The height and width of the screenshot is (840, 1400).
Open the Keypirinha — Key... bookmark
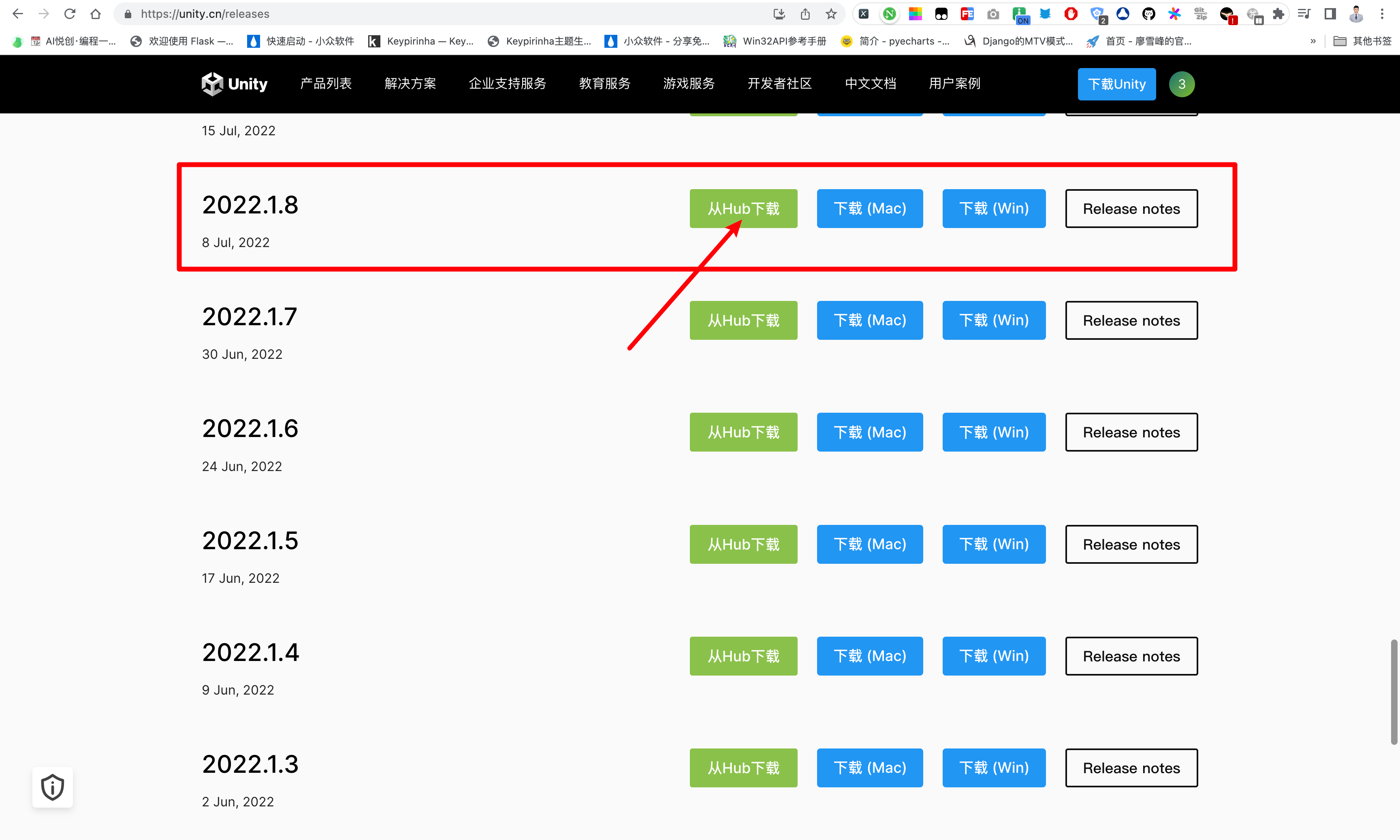click(420, 41)
